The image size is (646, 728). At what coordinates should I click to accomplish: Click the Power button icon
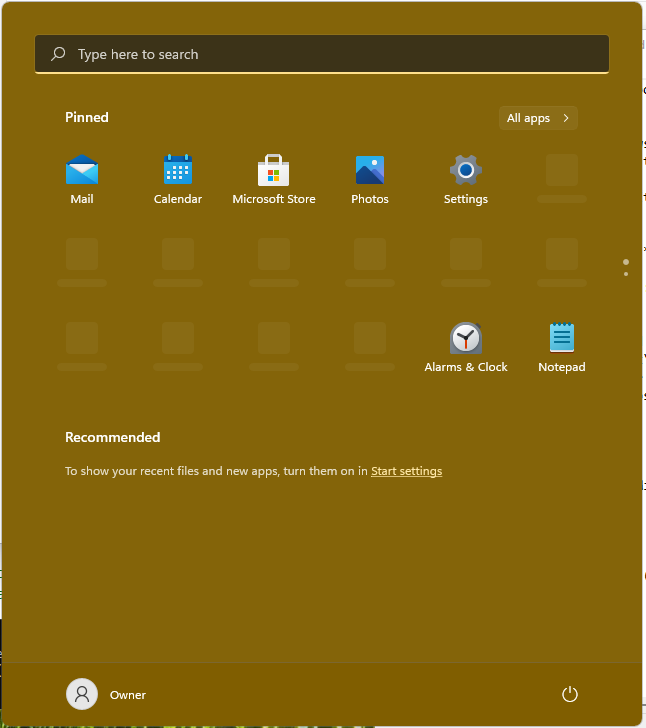[x=570, y=694]
